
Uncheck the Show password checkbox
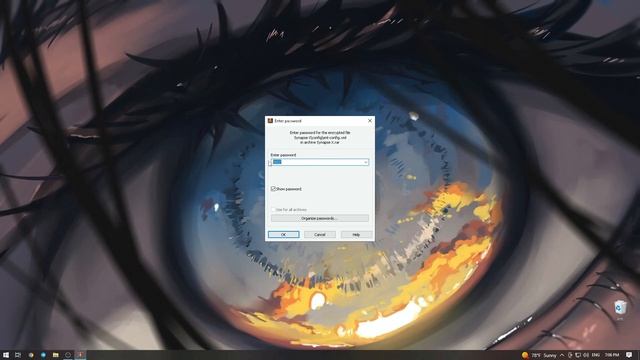pyautogui.click(x=273, y=189)
